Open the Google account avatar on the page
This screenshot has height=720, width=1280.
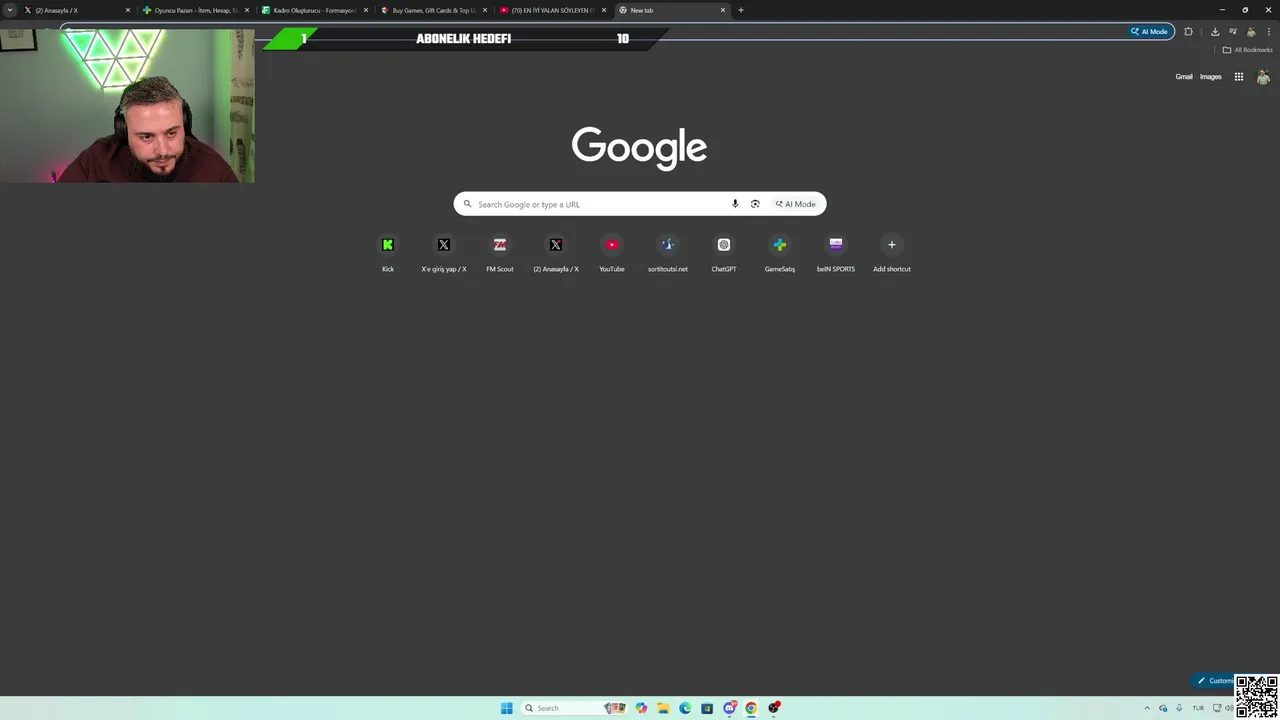[1263, 77]
